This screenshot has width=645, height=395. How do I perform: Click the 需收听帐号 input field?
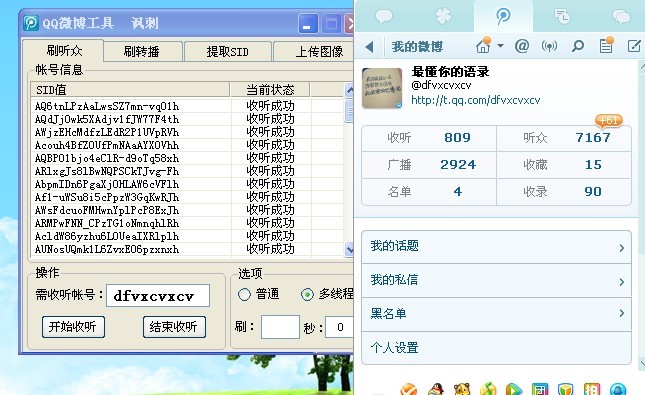pos(158,295)
